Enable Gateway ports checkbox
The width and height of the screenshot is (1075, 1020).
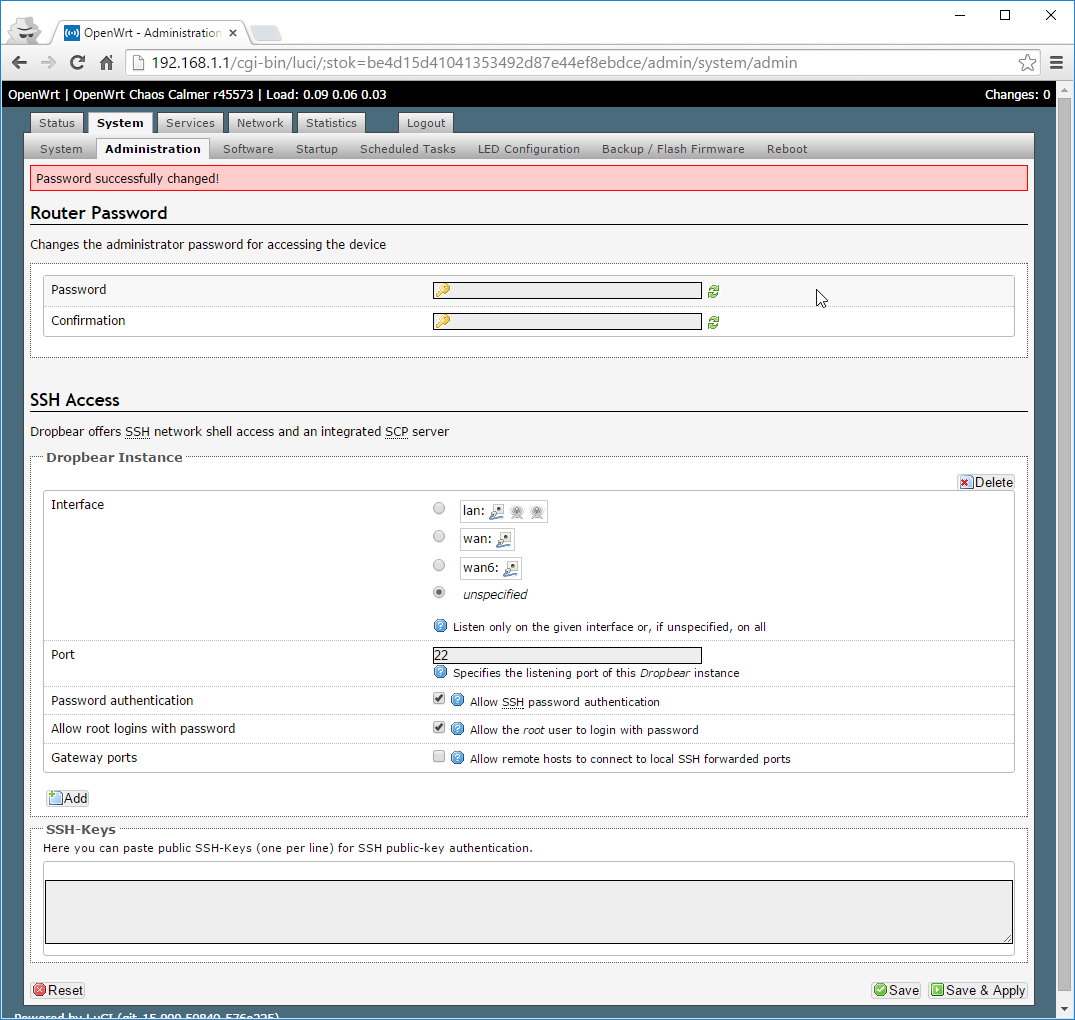439,757
